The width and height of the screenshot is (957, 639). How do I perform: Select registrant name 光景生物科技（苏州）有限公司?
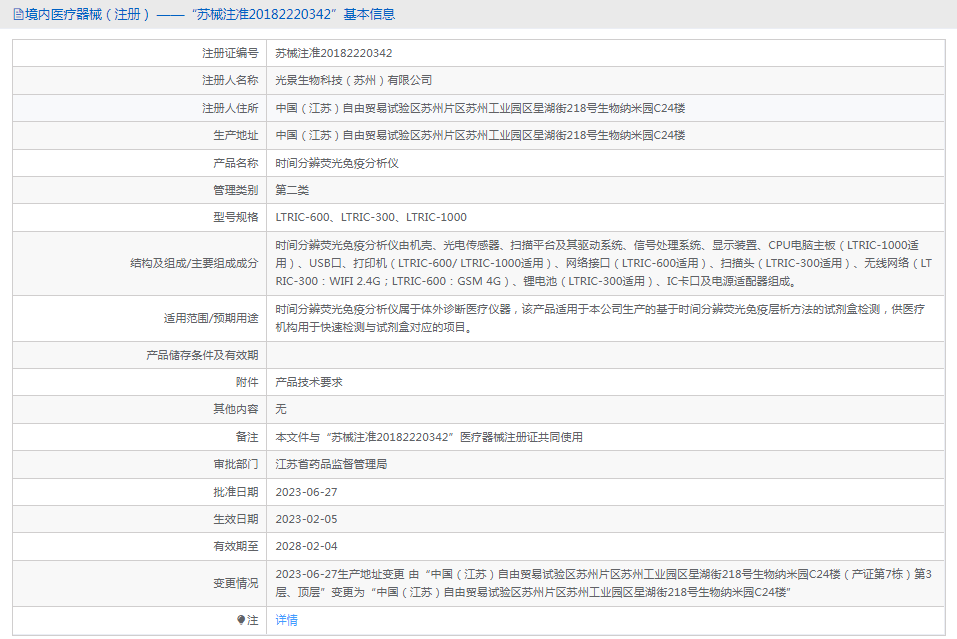(353, 80)
